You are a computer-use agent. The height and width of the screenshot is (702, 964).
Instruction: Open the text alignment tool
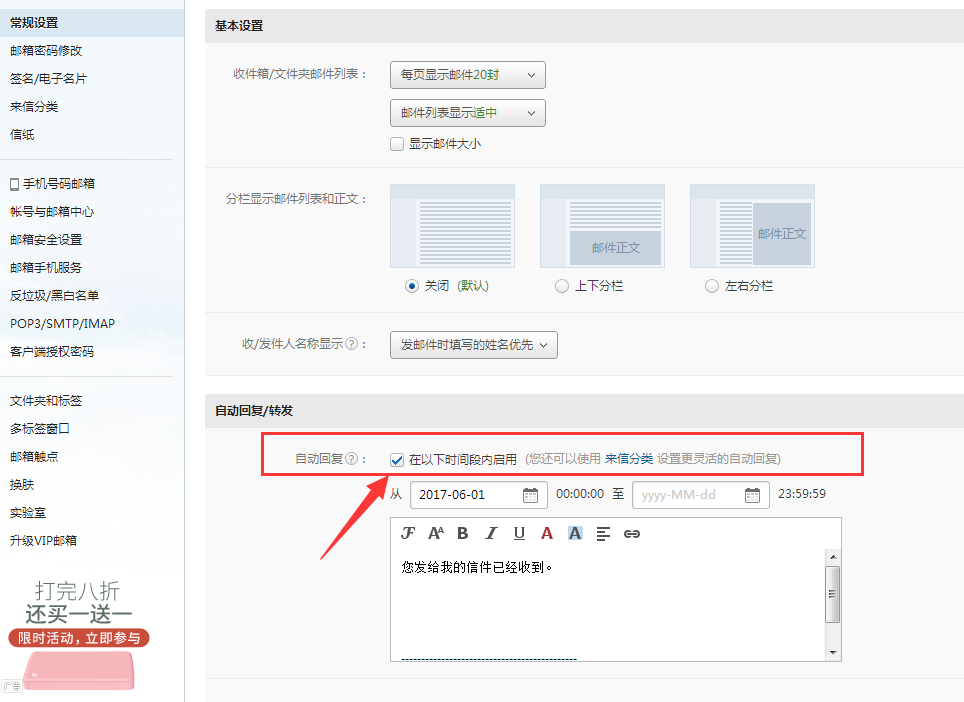point(603,533)
